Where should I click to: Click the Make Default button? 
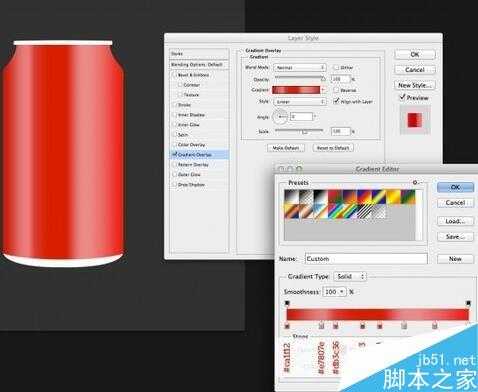click(286, 148)
